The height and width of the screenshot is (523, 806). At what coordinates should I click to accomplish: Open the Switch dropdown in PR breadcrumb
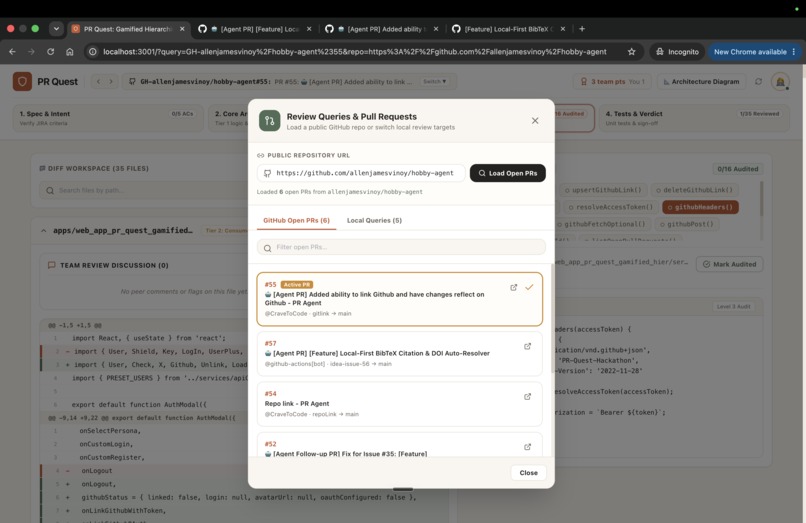434,81
